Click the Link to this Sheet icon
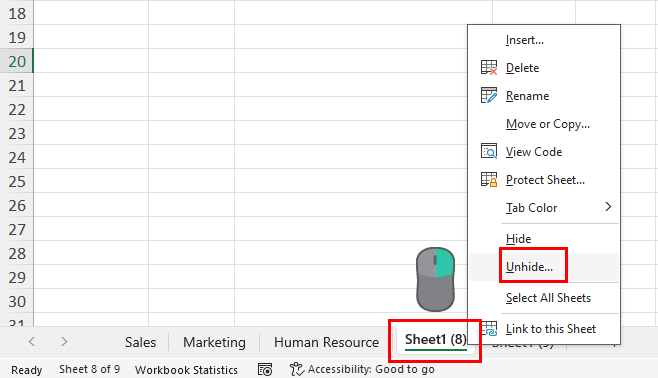The height and width of the screenshot is (378, 658). click(489, 328)
